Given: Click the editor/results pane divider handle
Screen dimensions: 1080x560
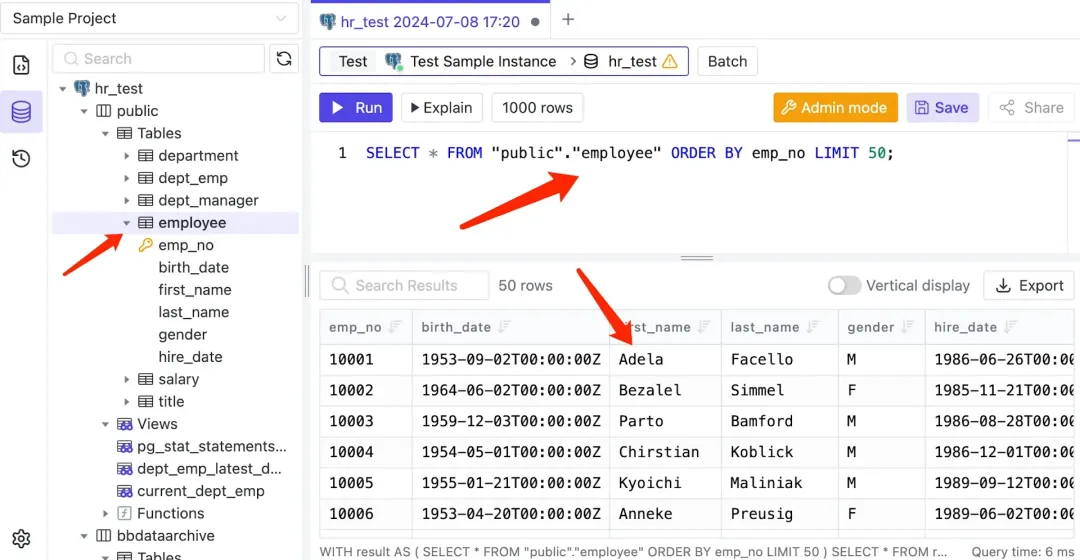Looking at the screenshot, I should [696, 258].
